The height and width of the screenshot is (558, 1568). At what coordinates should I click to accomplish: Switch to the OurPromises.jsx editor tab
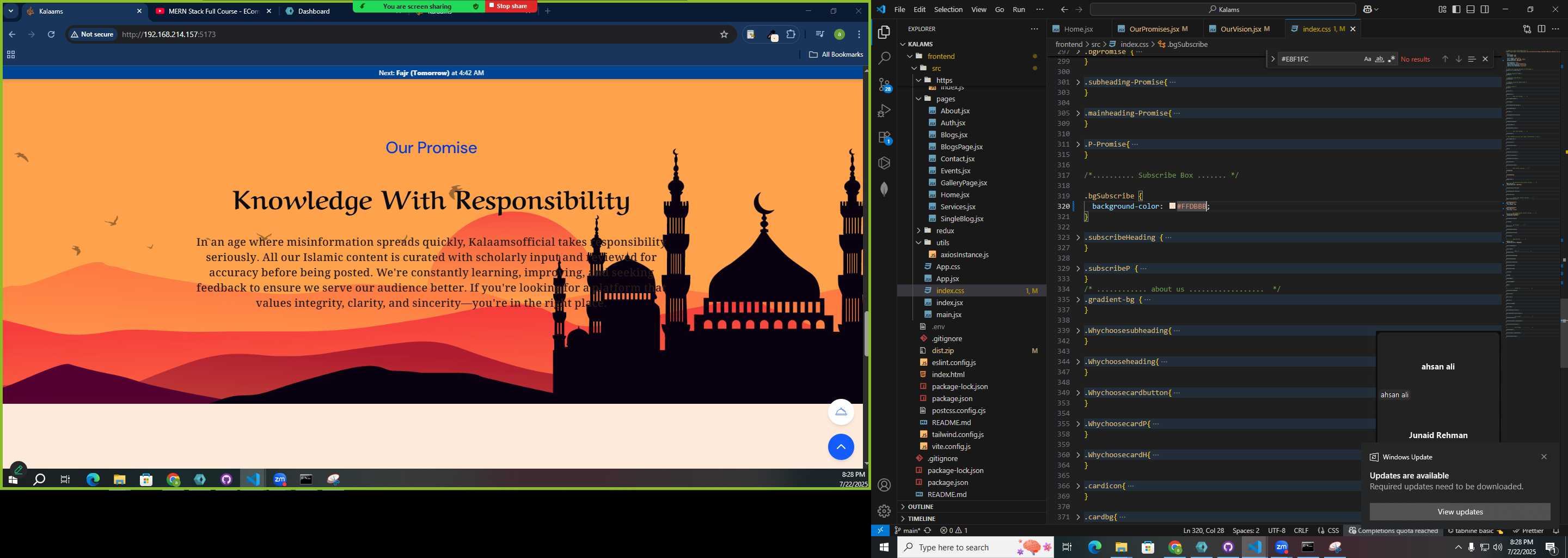click(x=1157, y=29)
